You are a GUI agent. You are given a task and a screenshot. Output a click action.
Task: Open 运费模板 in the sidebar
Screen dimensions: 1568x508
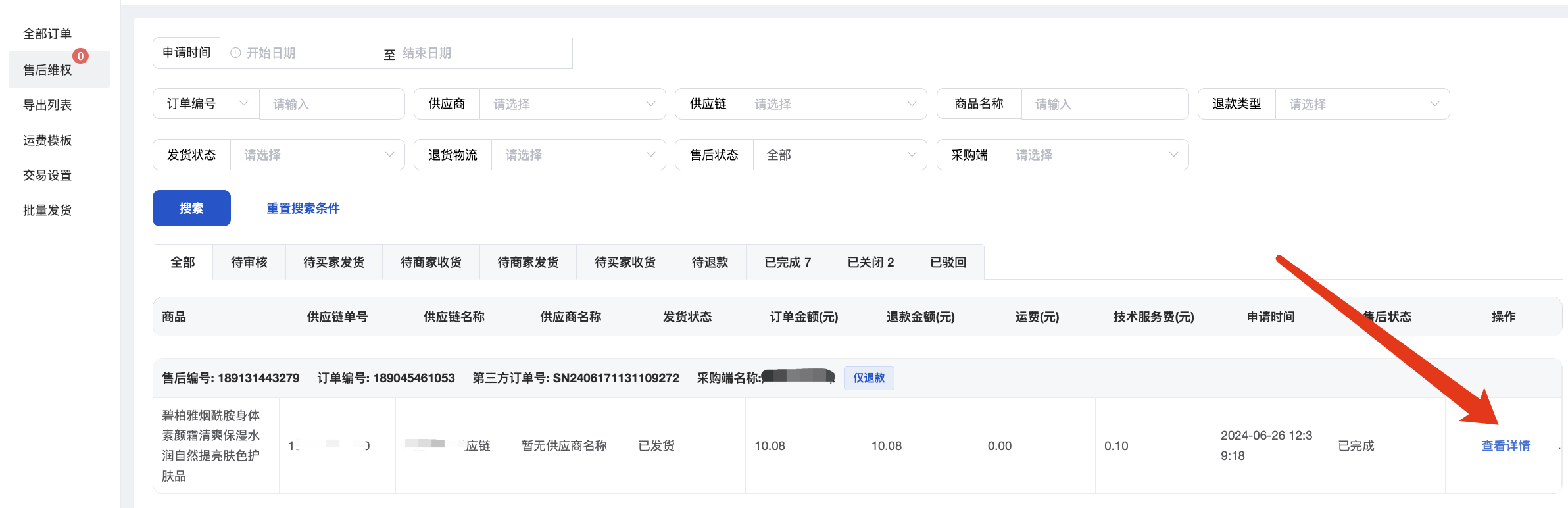point(47,140)
